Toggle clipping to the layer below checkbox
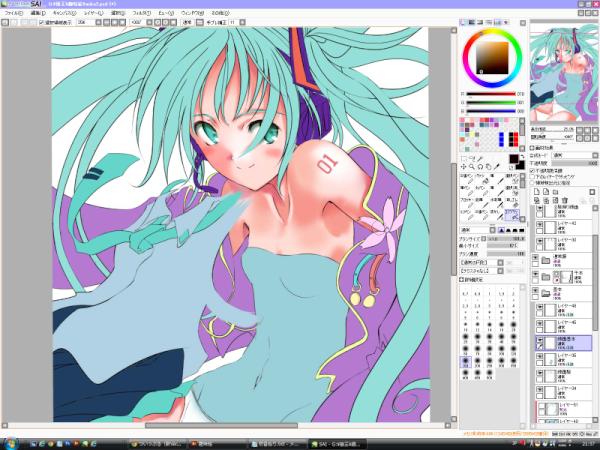Image resolution: width=600 pixels, height=450 pixels. [532, 177]
